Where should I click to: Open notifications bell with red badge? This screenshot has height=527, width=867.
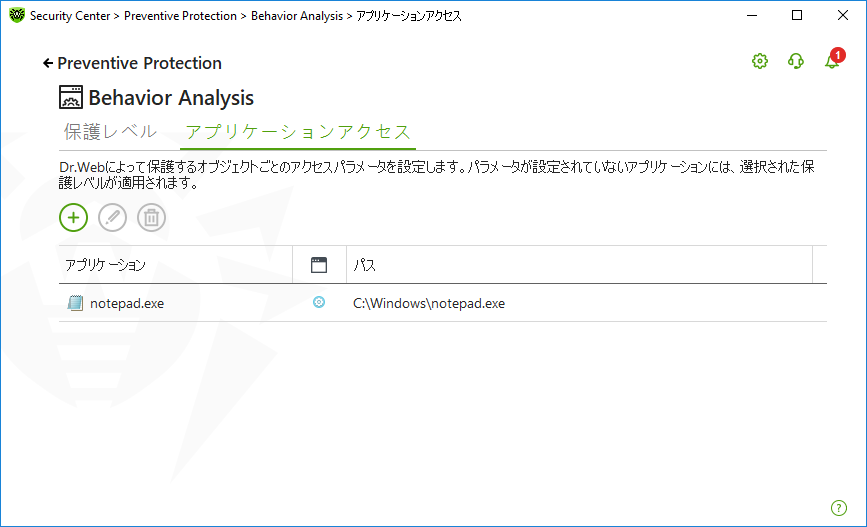[x=834, y=59]
